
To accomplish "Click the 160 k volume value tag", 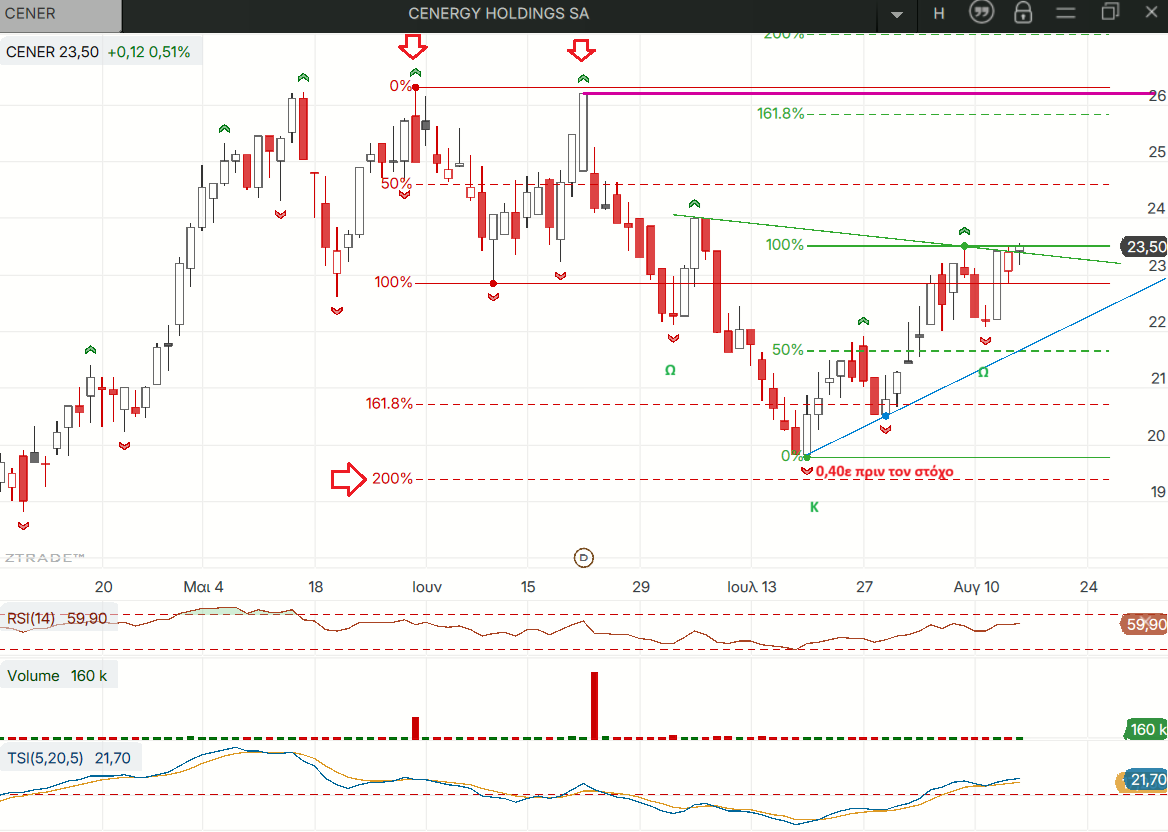I will point(1146,729).
